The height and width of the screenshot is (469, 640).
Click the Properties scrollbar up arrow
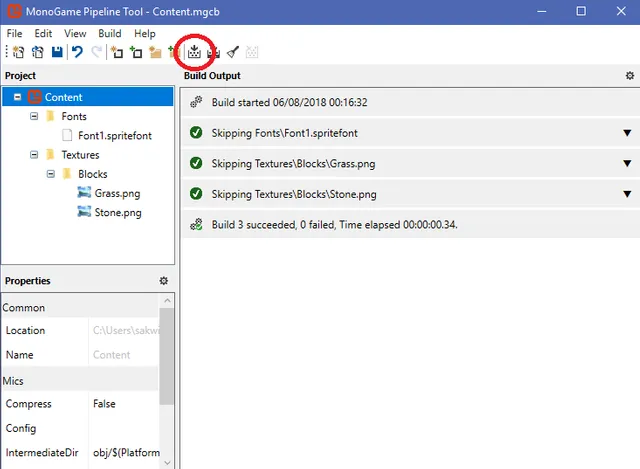point(167,300)
